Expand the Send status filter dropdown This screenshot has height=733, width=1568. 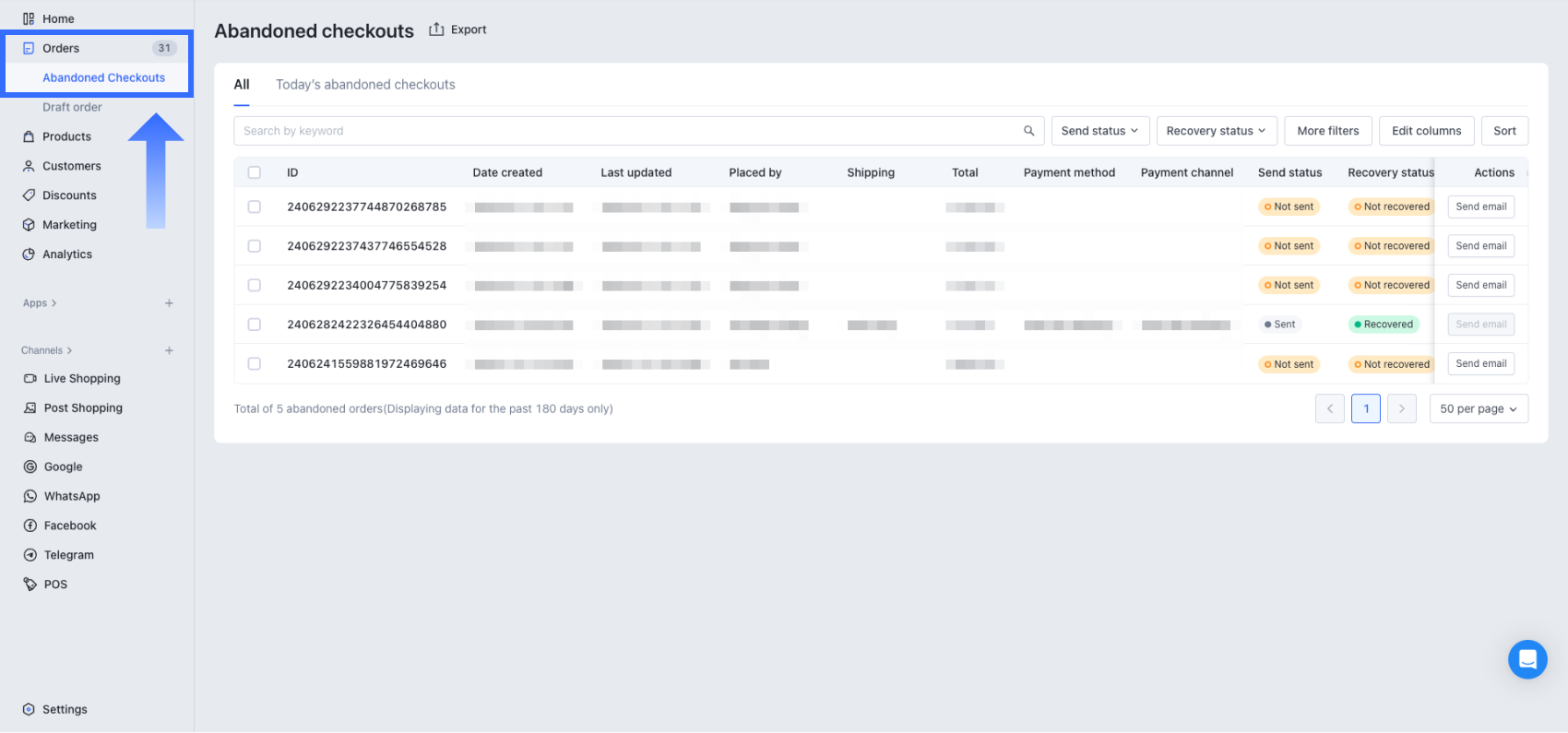tap(1099, 131)
